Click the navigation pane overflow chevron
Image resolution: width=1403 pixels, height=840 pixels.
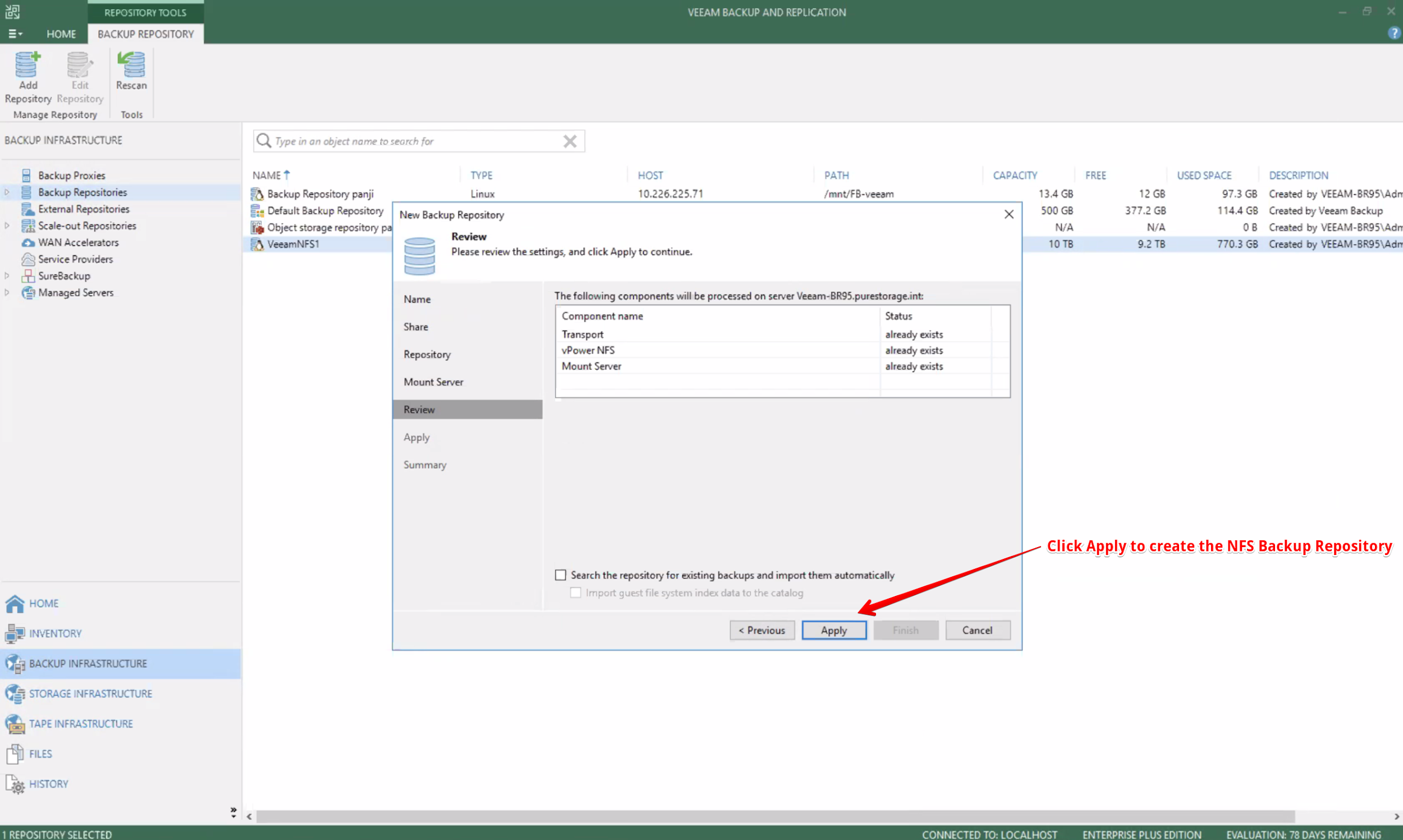tap(233, 813)
